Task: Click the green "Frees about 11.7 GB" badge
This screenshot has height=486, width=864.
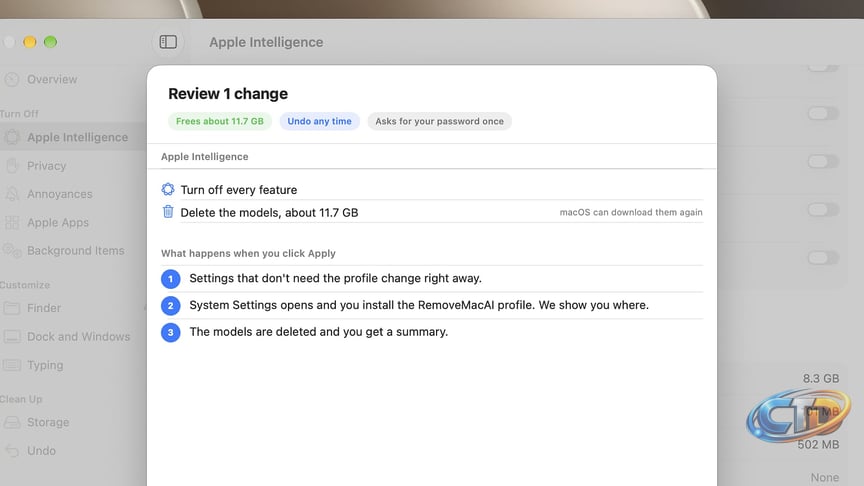Action: point(220,121)
